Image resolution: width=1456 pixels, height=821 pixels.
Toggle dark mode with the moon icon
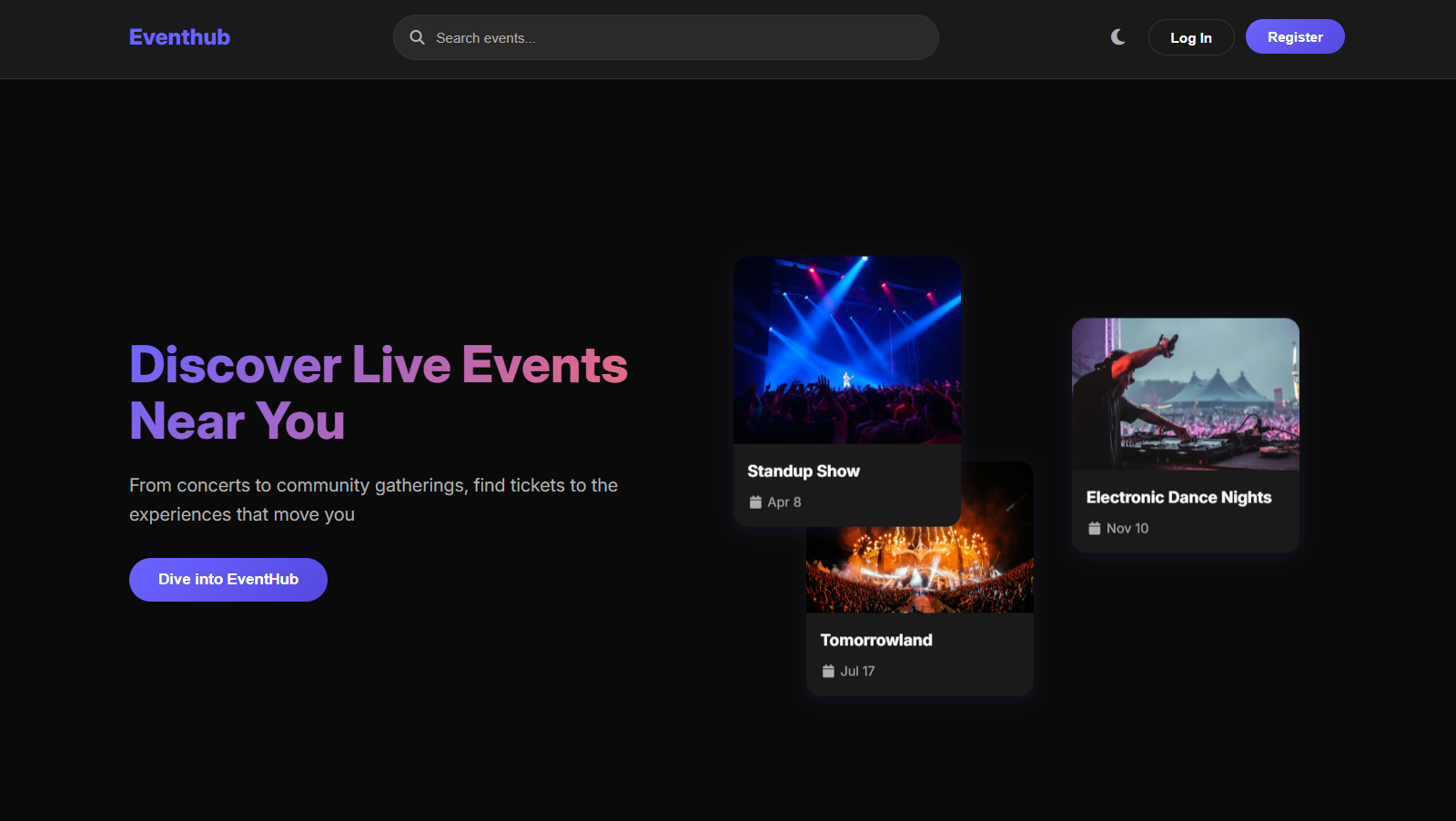(x=1117, y=36)
